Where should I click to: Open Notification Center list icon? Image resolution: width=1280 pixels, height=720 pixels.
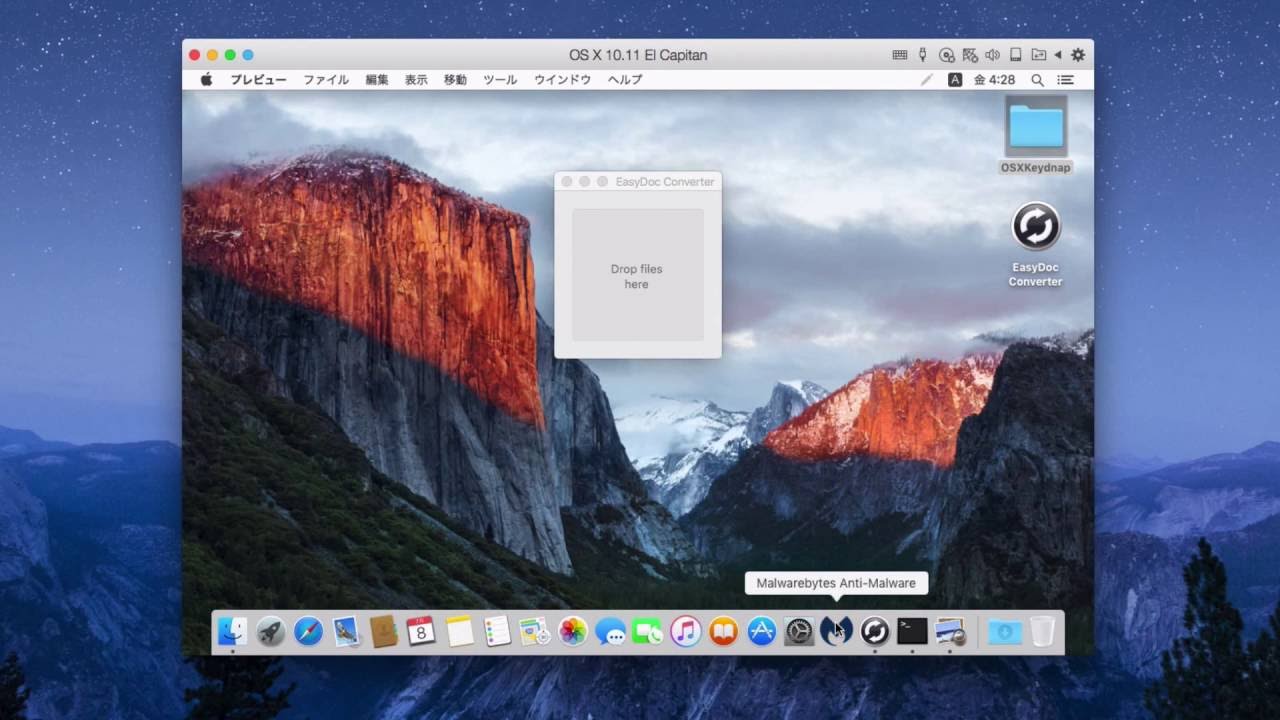(1066, 80)
